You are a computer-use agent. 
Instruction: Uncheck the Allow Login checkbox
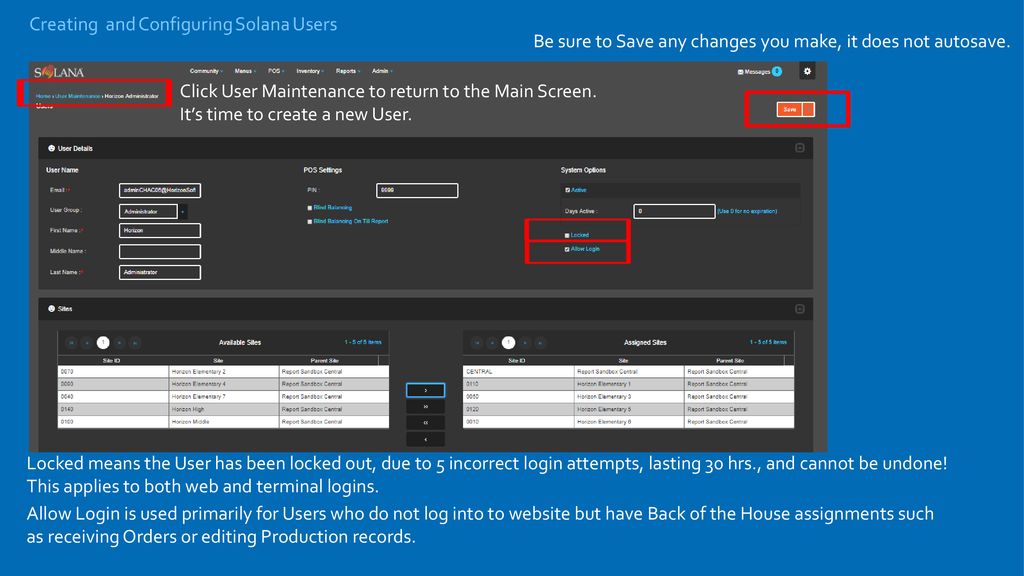coord(567,249)
